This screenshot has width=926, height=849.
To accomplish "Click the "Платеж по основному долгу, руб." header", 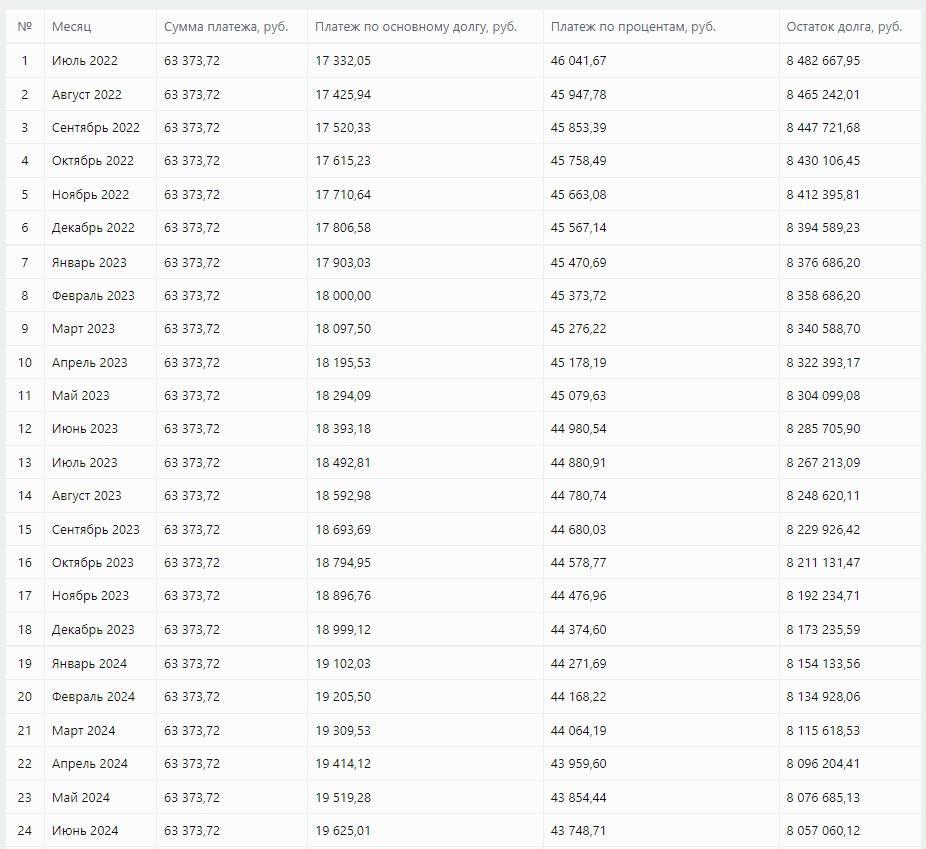I will (415, 27).
